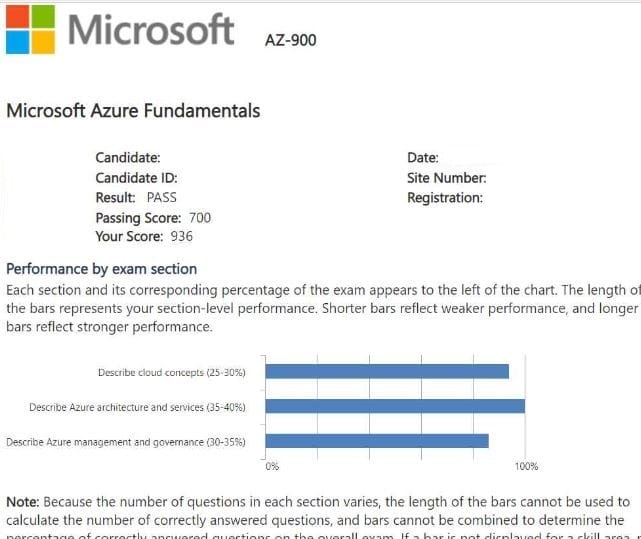Click the 100% axis label

[526, 466]
